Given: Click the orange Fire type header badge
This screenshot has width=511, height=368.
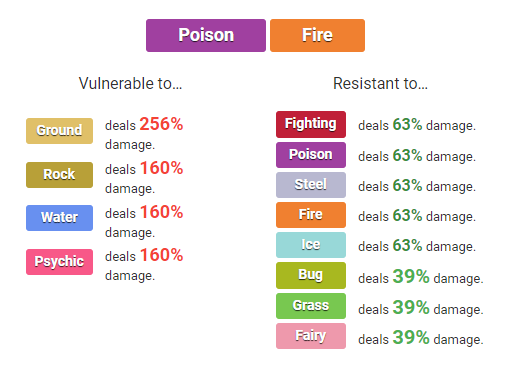Looking at the screenshot, I should pyautogui.click(x=317, y=35).
